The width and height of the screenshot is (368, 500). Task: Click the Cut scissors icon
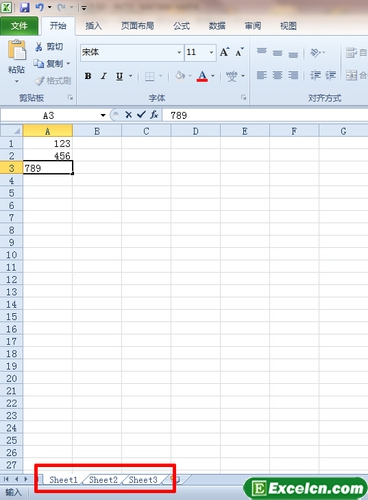(39, 47)
